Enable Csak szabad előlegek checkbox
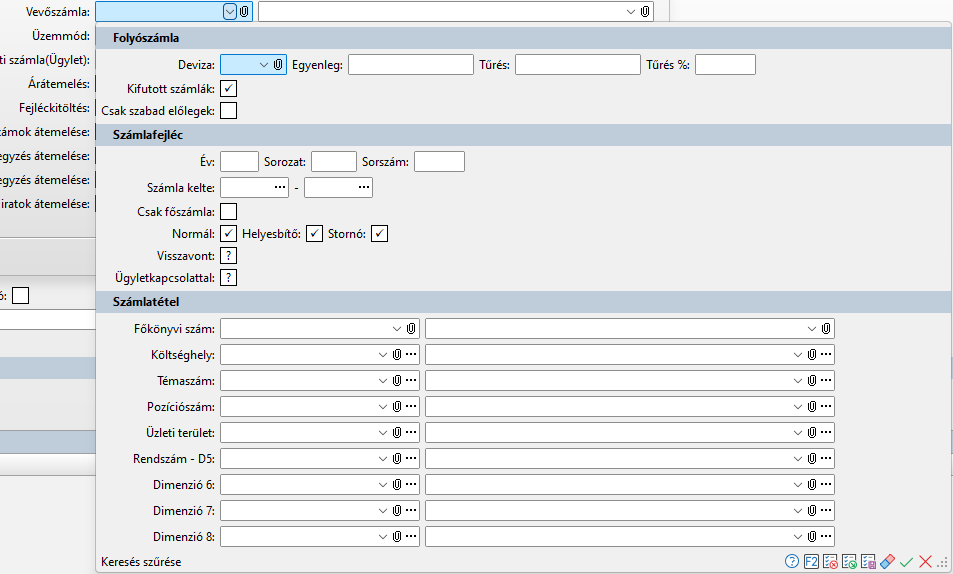The height and width of the screenshot is (574, 953). pyautogui.click(x=229, y=111)
